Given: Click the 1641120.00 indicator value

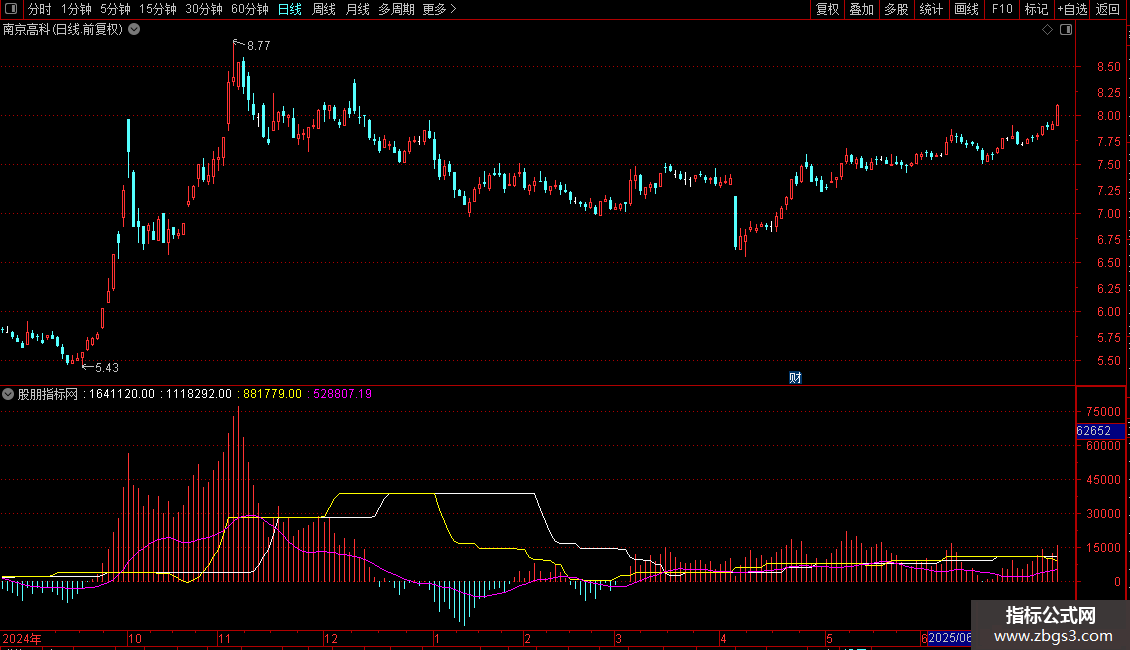Looking at the screenshot, I should pyautogui.click(x=122, y=394).
